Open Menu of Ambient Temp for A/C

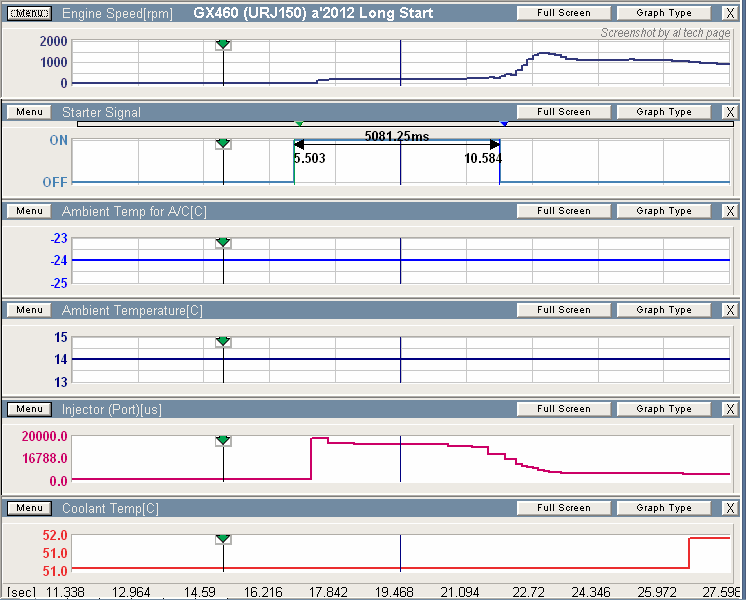coord(29,211)
